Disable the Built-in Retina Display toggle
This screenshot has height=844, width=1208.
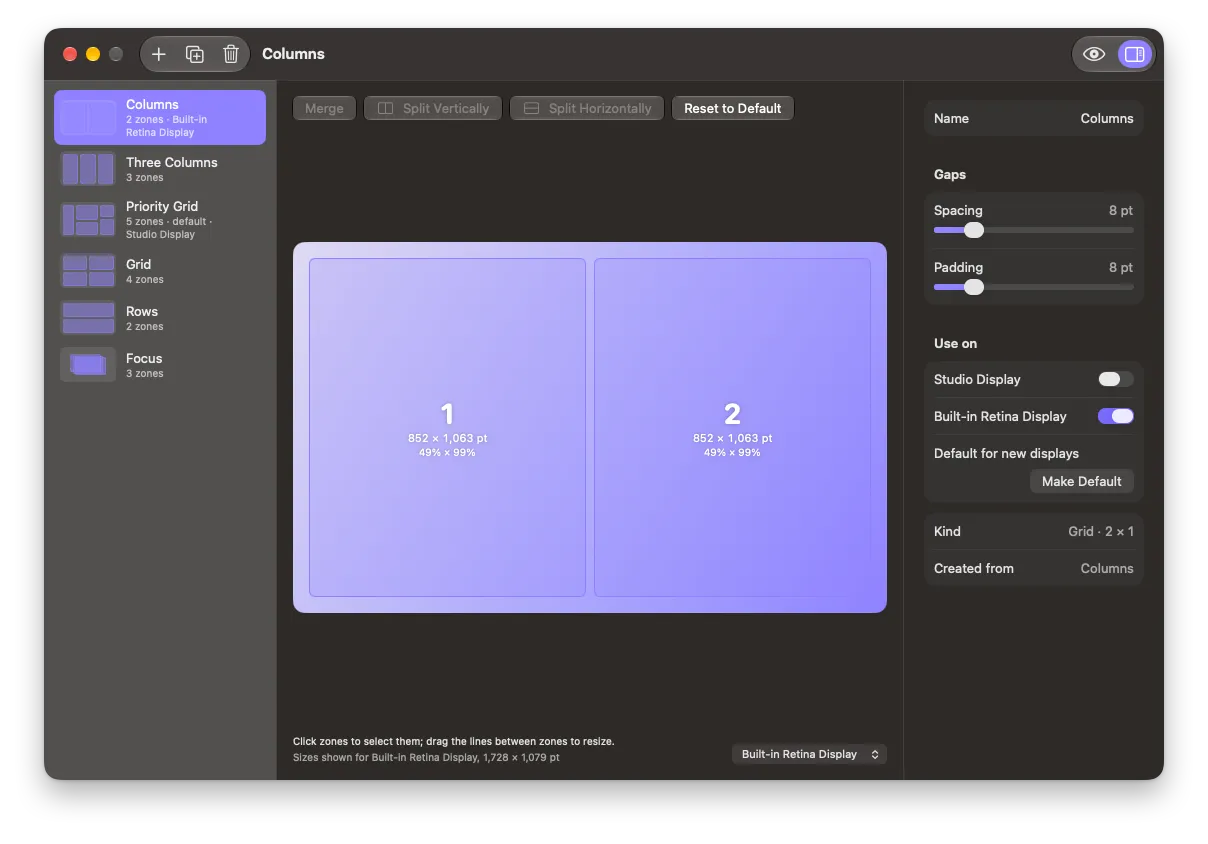pyautogui.click(x=1115, y=416)
